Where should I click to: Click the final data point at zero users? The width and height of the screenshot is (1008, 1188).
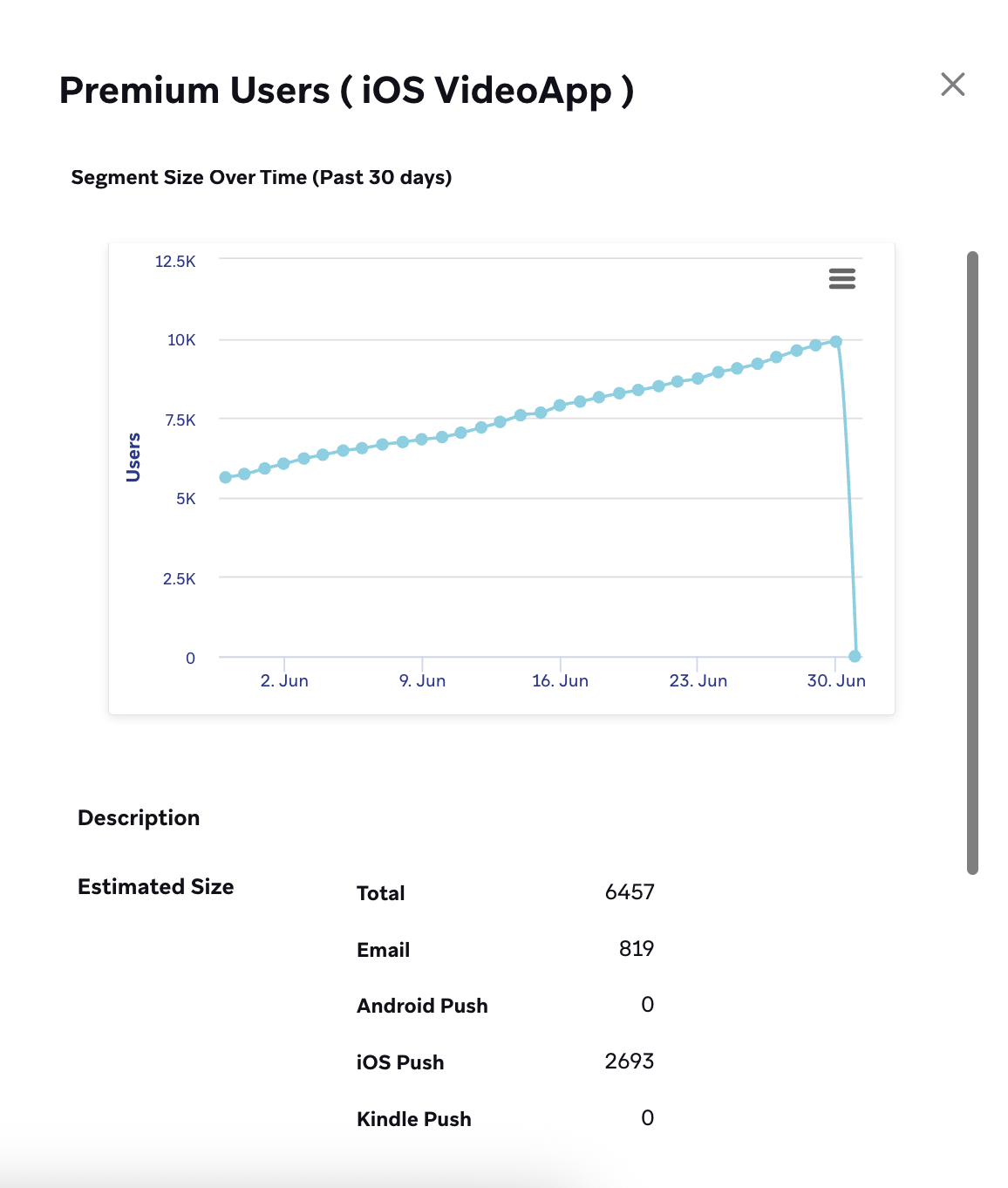pos(855,656)
